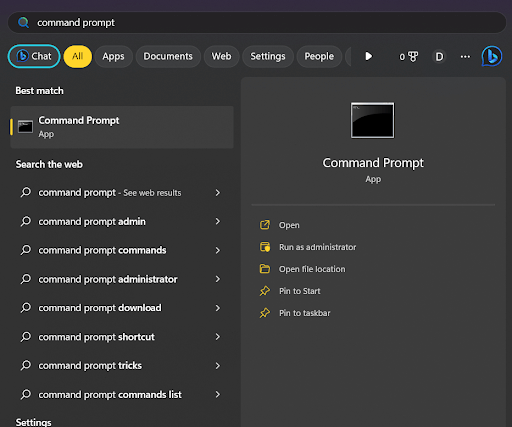Click the large Bing icon at top right
Screen dimensions: 512x427
pos(492,56)
